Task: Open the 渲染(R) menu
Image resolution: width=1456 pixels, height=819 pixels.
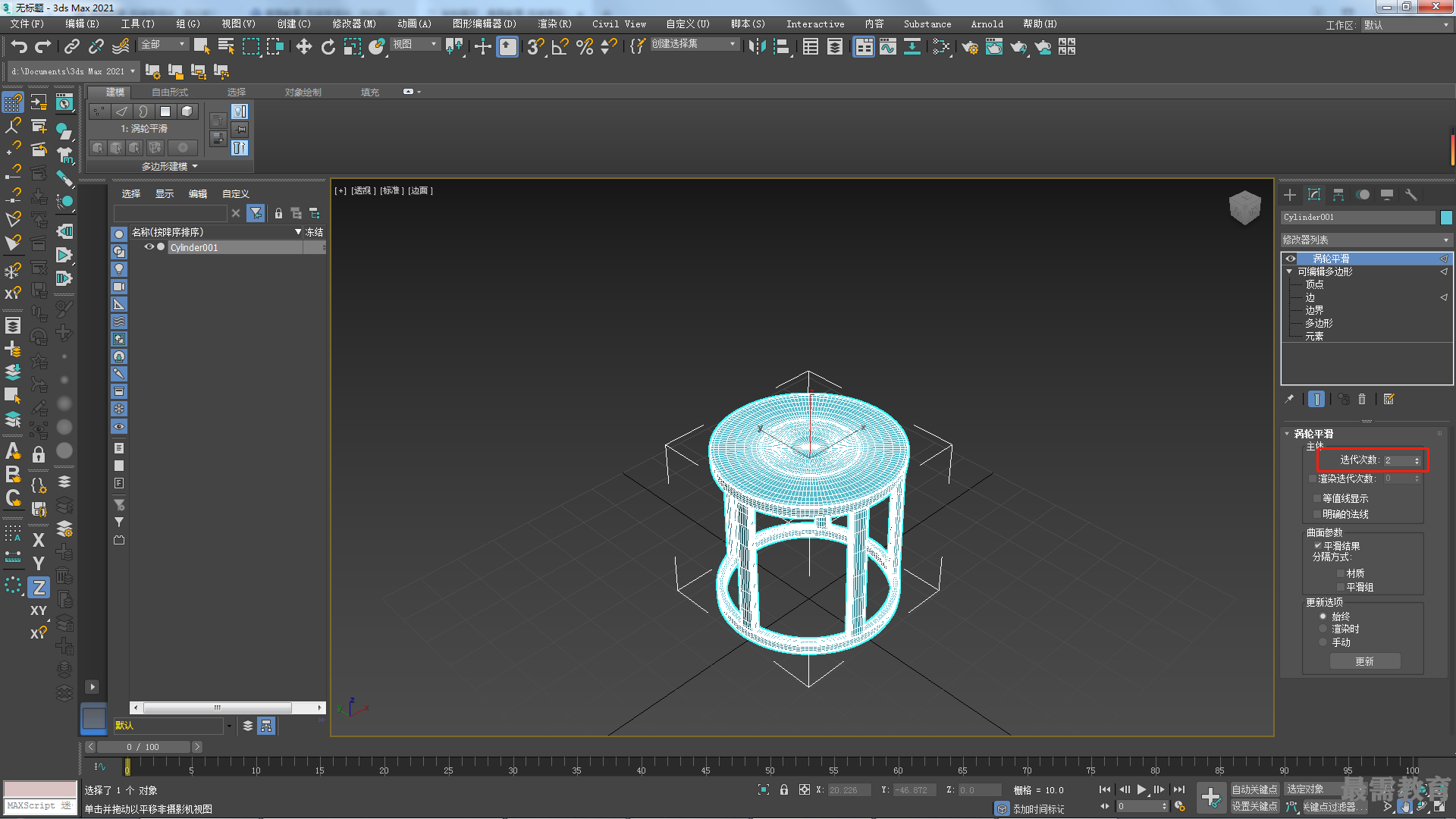Action: point(554,24)
